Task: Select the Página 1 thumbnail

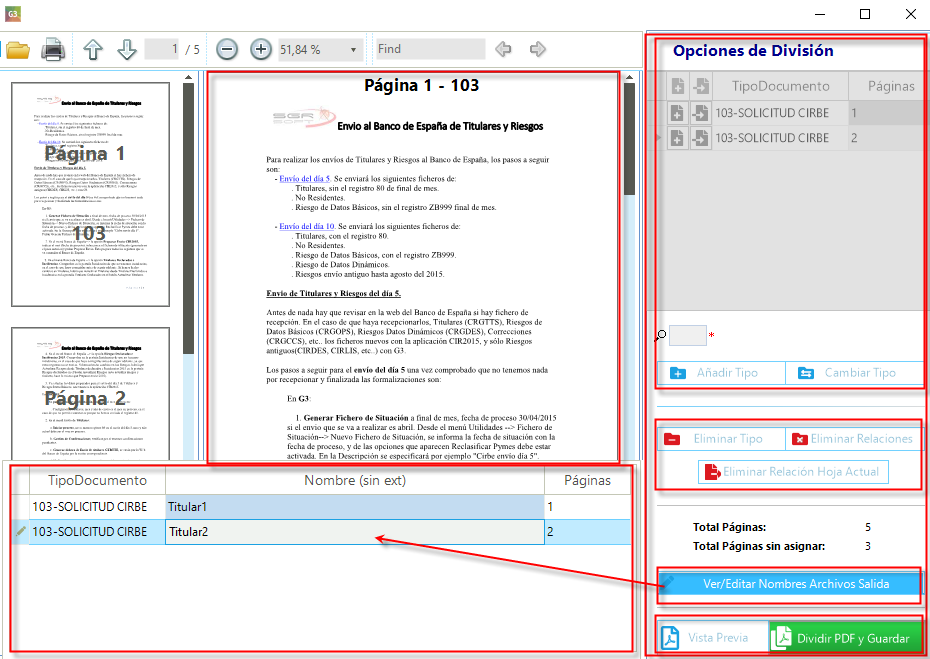Action: [x=91, y=195]
